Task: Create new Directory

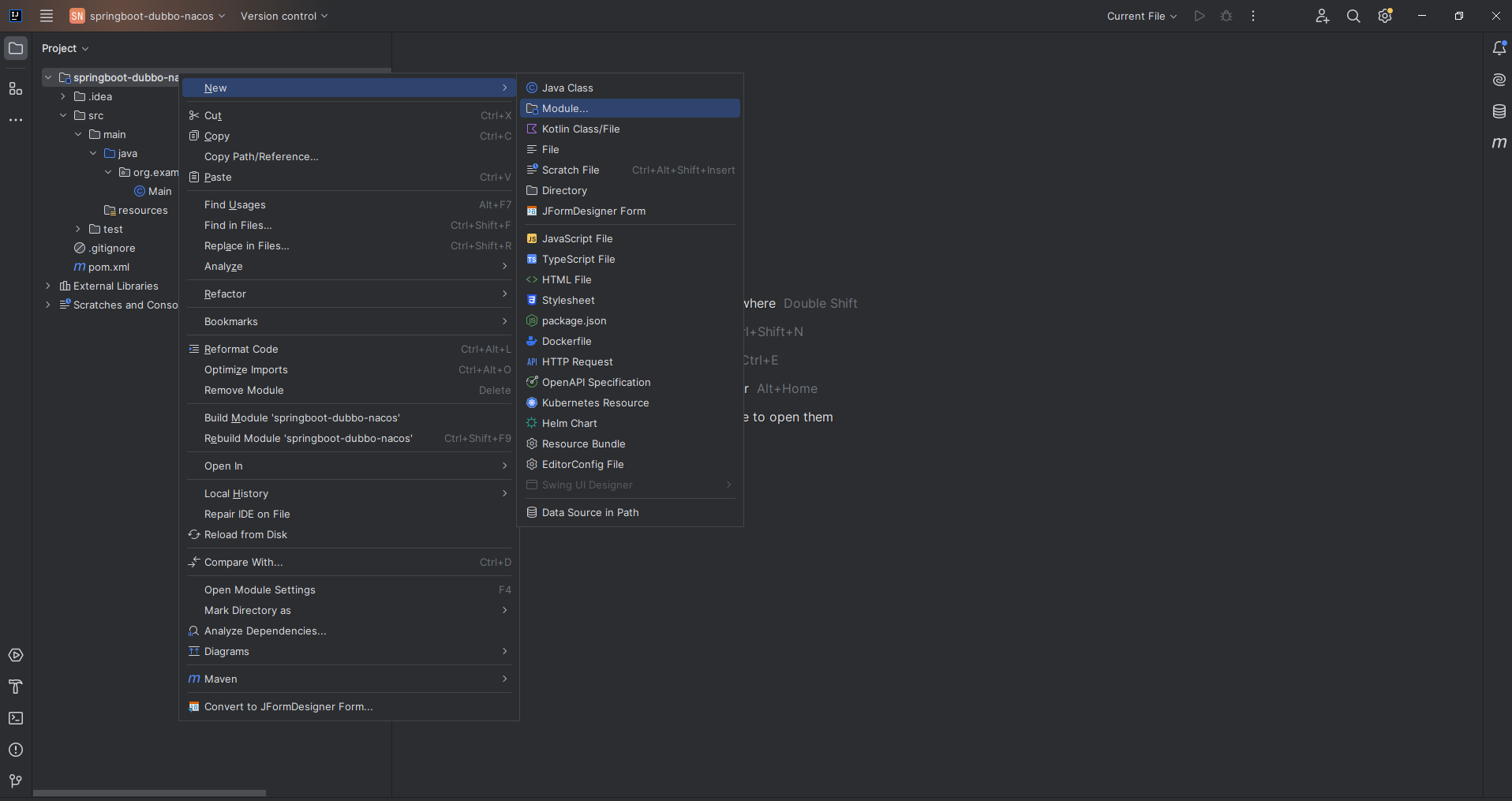Action: click(x=630, y=190)
